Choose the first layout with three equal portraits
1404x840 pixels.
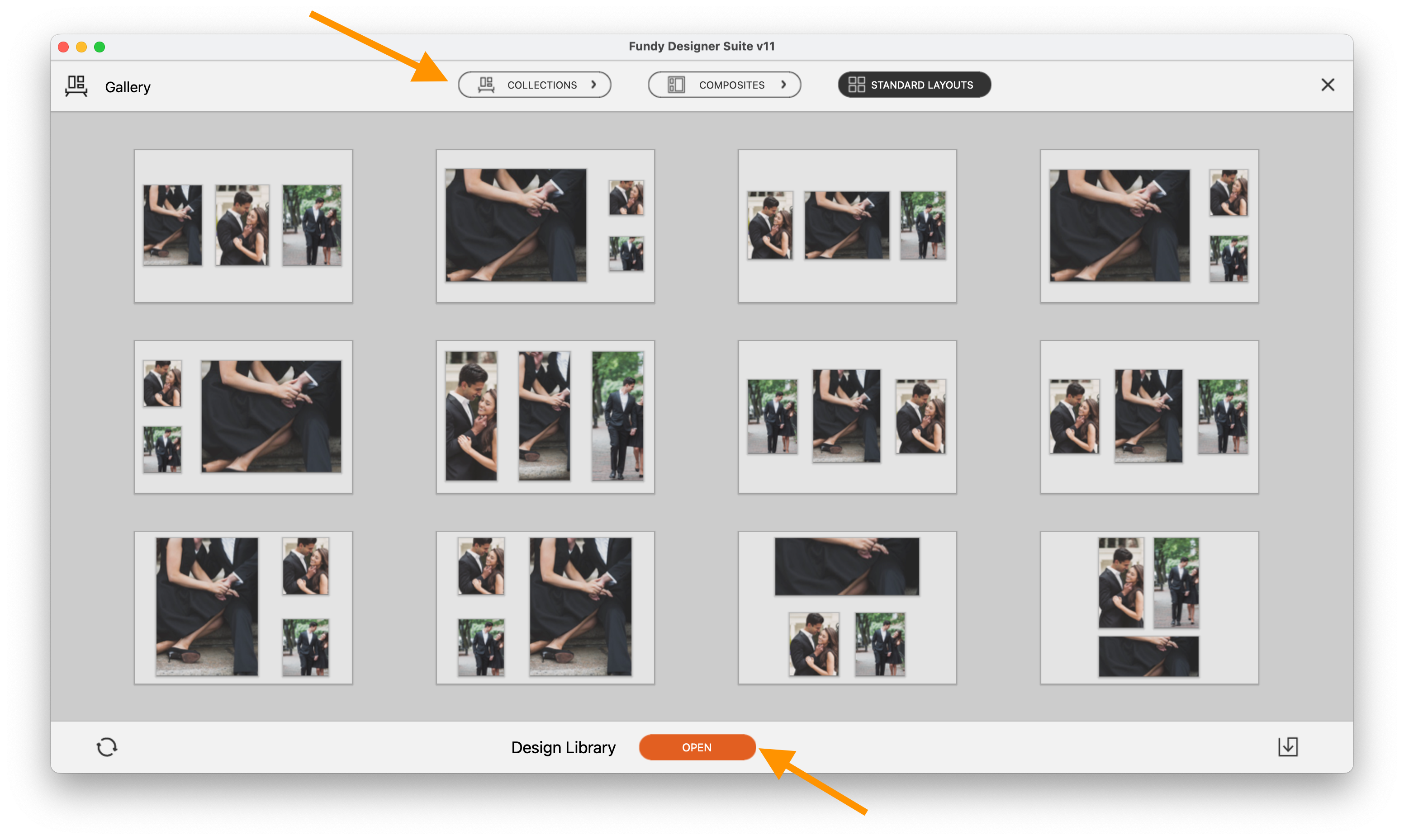tap(243, 226)
